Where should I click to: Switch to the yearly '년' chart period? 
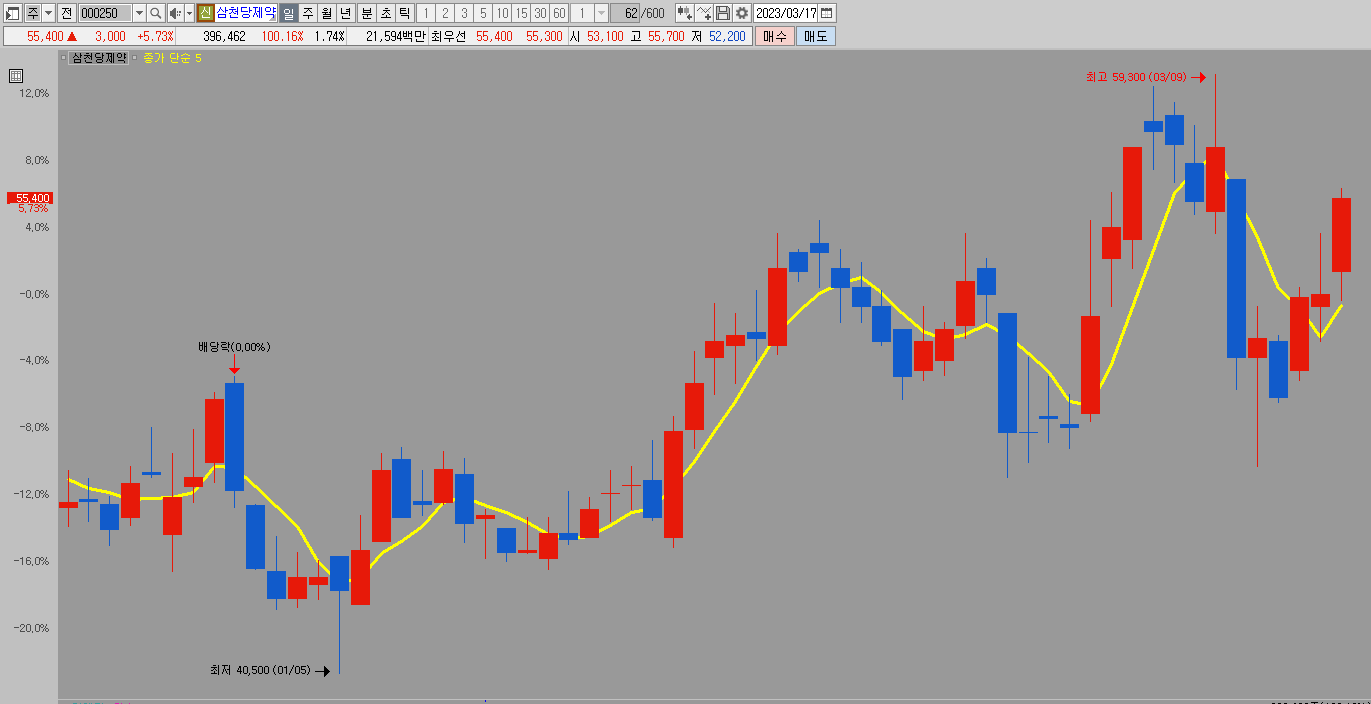345,13
